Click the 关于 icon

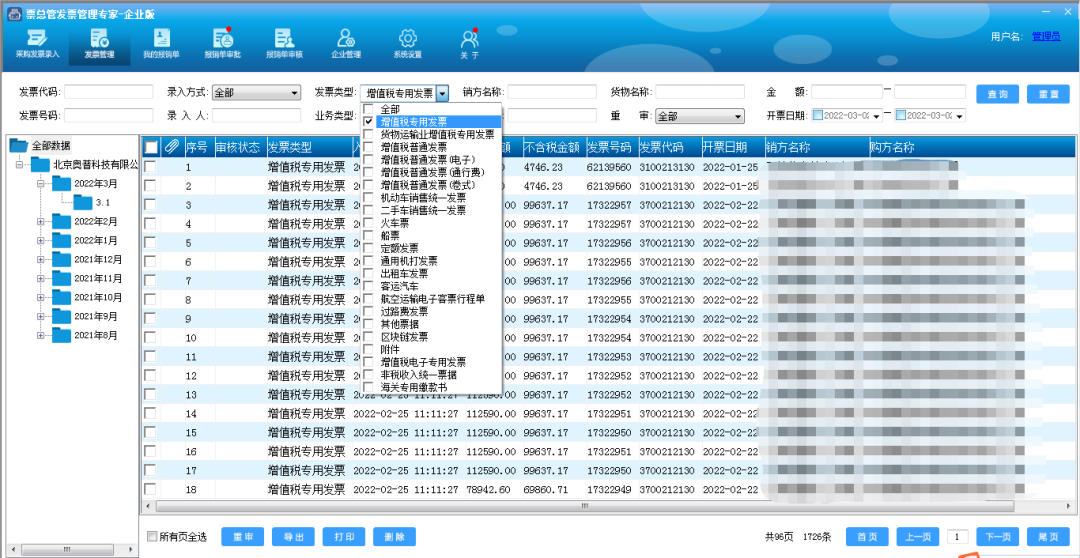click(469, 44)
